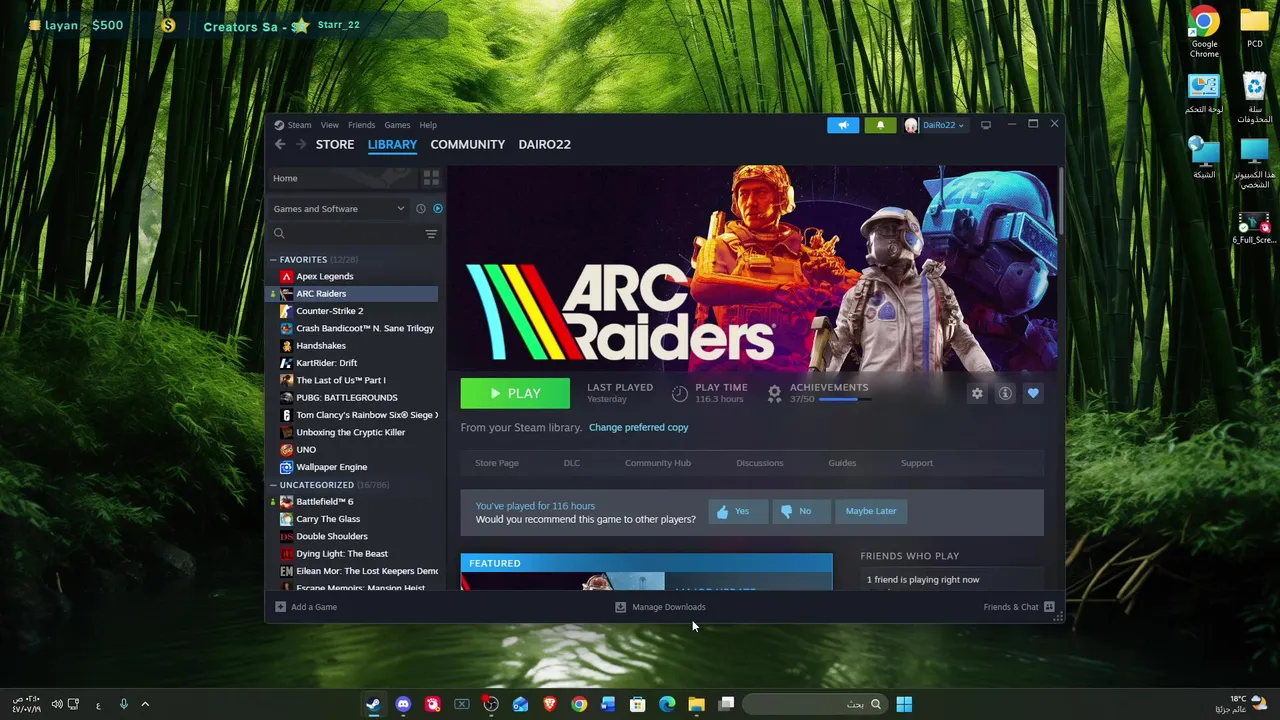Toggle the ready-to-play filter icon
The height and width of the screenshot is (720, 1280).
point(438,209)
